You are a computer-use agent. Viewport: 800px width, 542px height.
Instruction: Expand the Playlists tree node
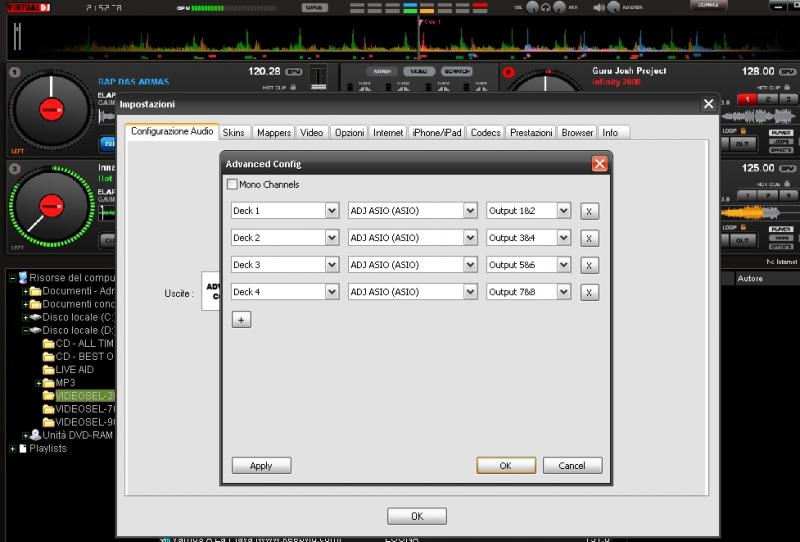13,449
